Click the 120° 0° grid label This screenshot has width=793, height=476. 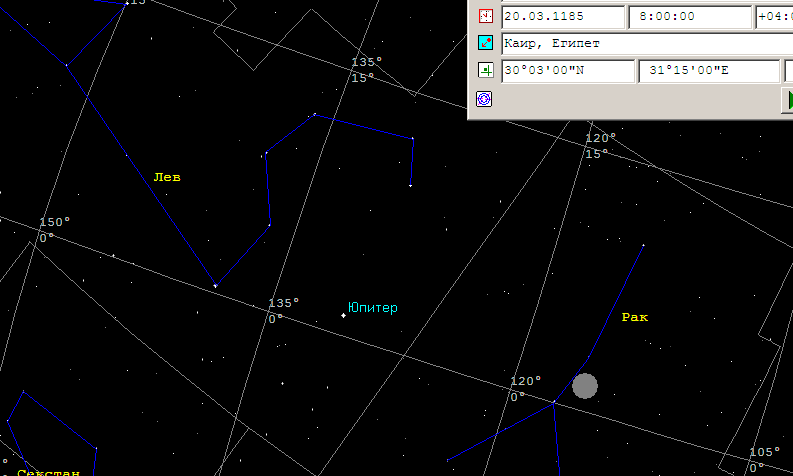click(526, 389)
